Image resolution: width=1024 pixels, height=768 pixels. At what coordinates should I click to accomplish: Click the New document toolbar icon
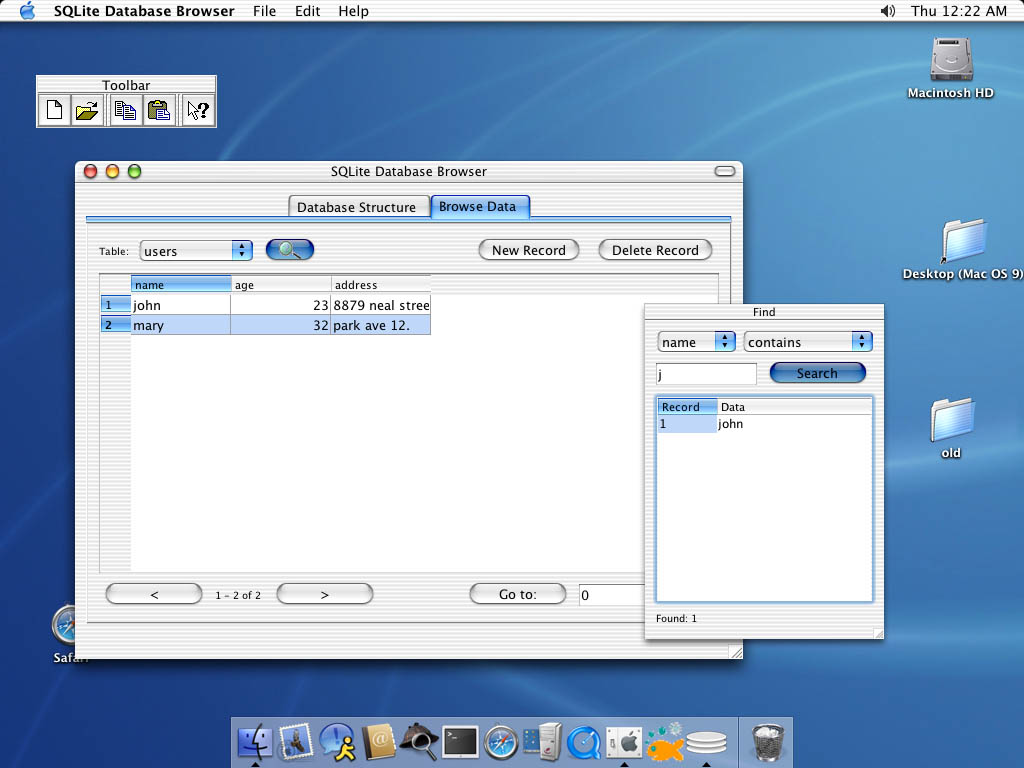(x=54, y=110)
